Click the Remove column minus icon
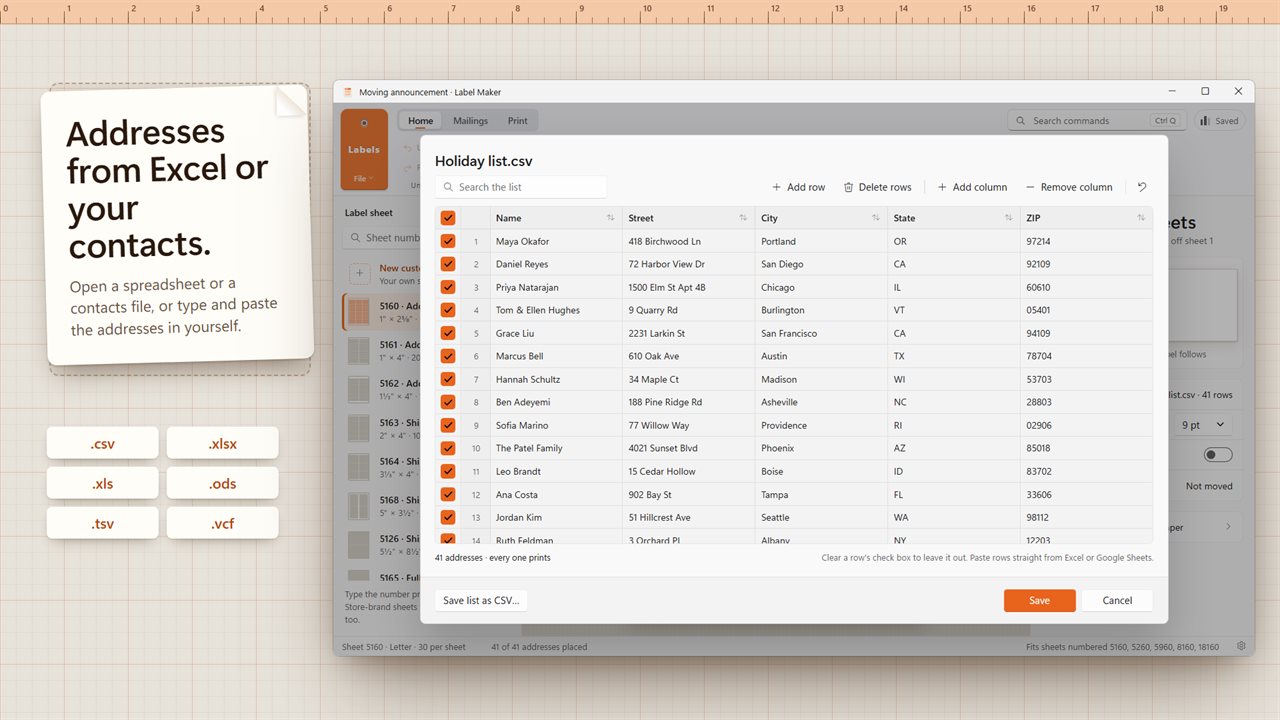The height and width of the screenshot is (720, 1280). [1030, 187]
